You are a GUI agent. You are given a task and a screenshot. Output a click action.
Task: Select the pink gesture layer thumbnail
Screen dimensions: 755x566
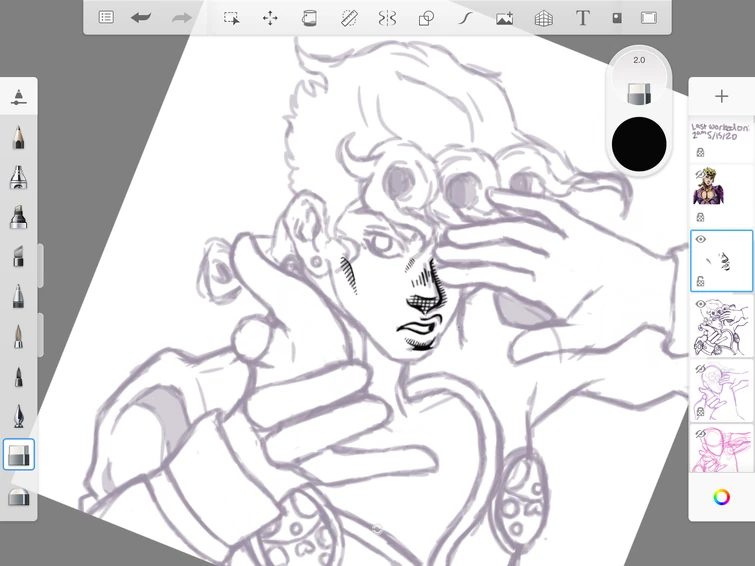[x=721, y=449]
